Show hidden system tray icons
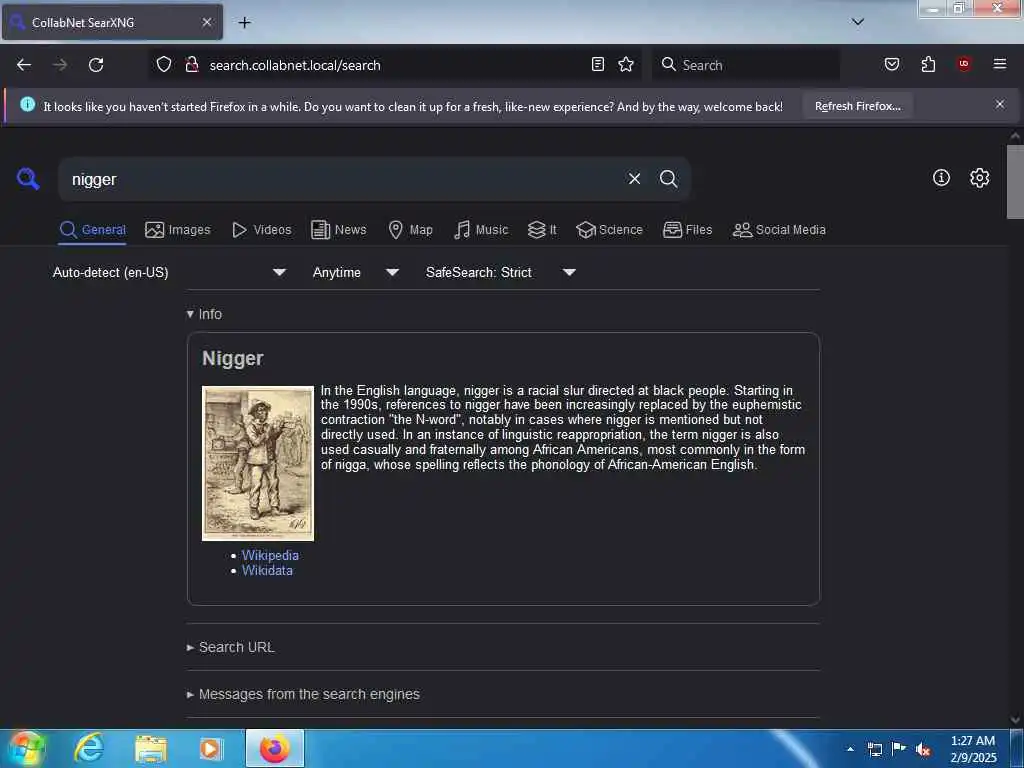This screenshot has height=768, width=1024. (x=850, y=749)
